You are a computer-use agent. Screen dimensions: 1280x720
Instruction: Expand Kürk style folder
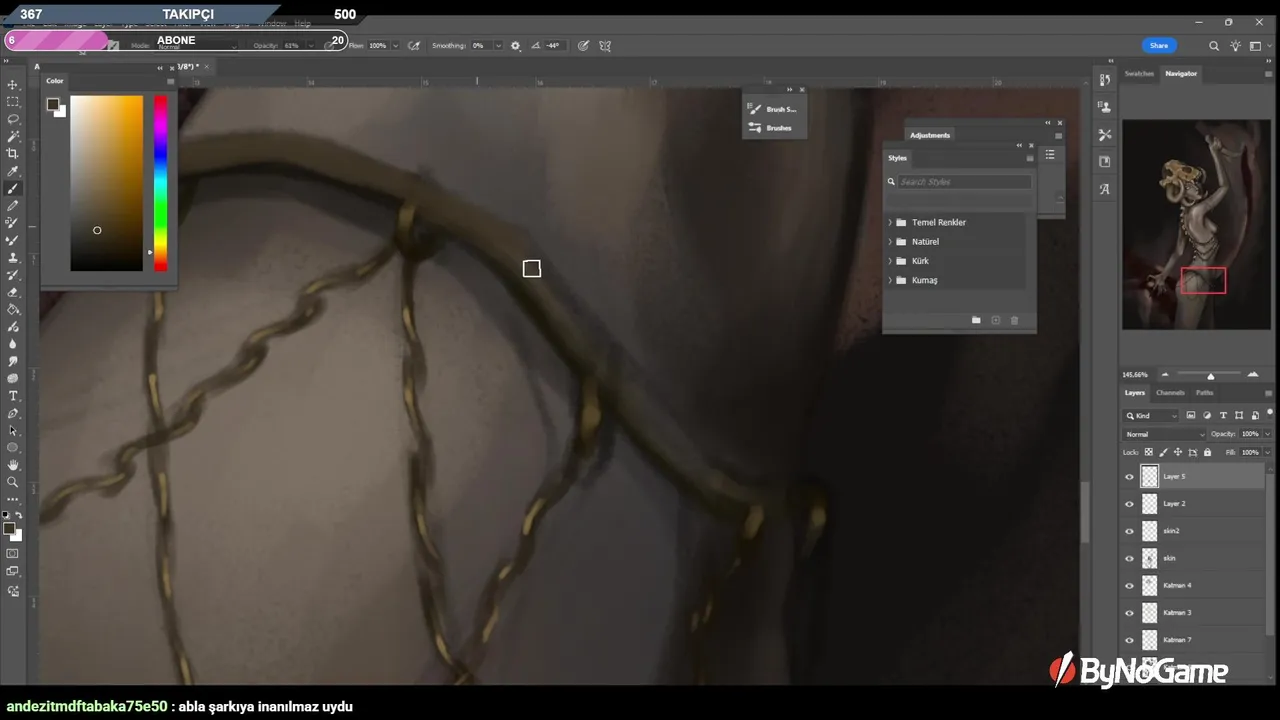[890, 261]
